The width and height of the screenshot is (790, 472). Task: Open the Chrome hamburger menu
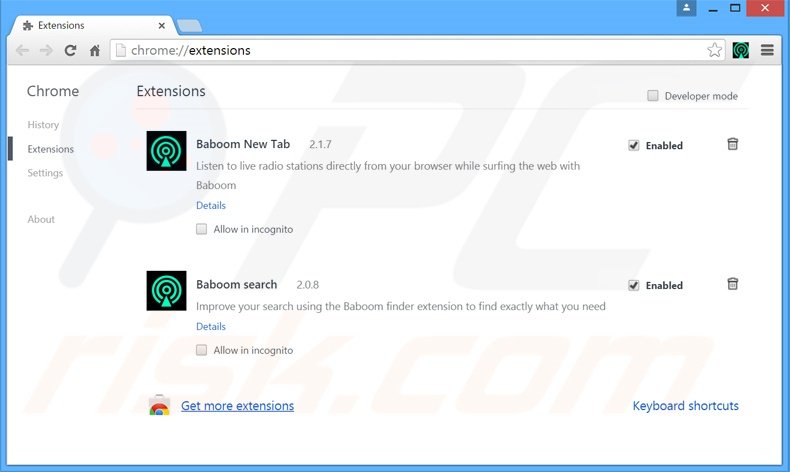[x=767, y=50]
